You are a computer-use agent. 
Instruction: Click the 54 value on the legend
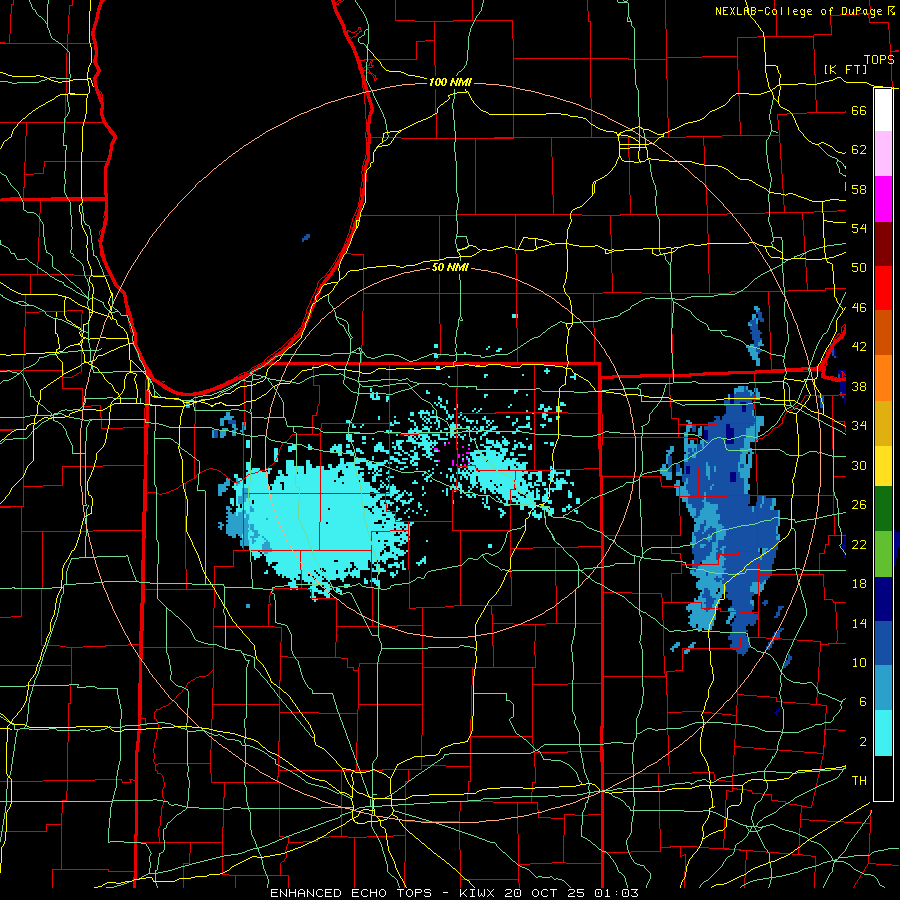(x=859, y=228)
